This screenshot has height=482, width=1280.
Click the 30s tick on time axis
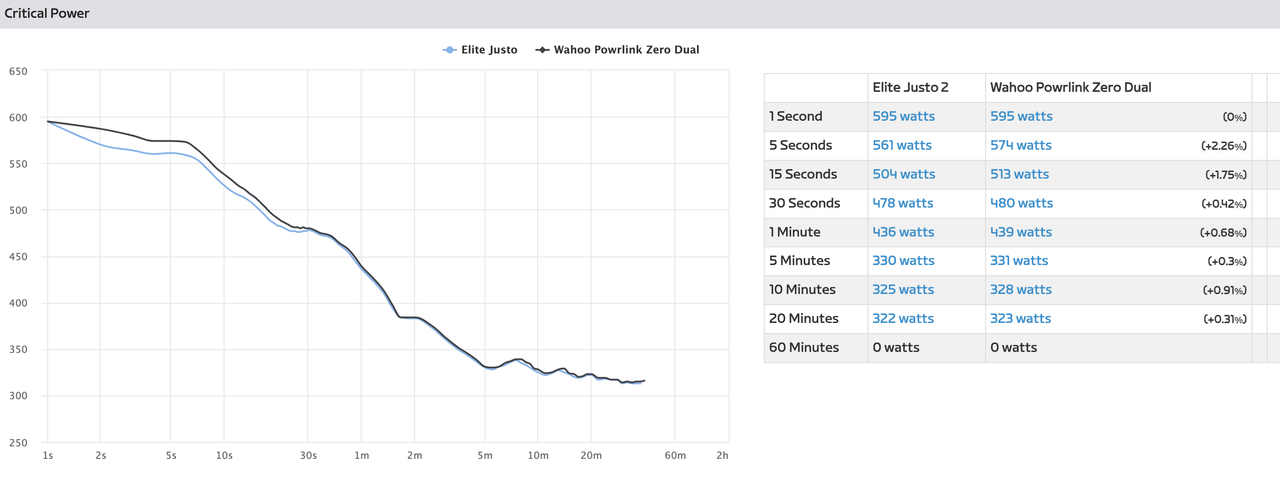pyautogui.click(x=308, y=455)
